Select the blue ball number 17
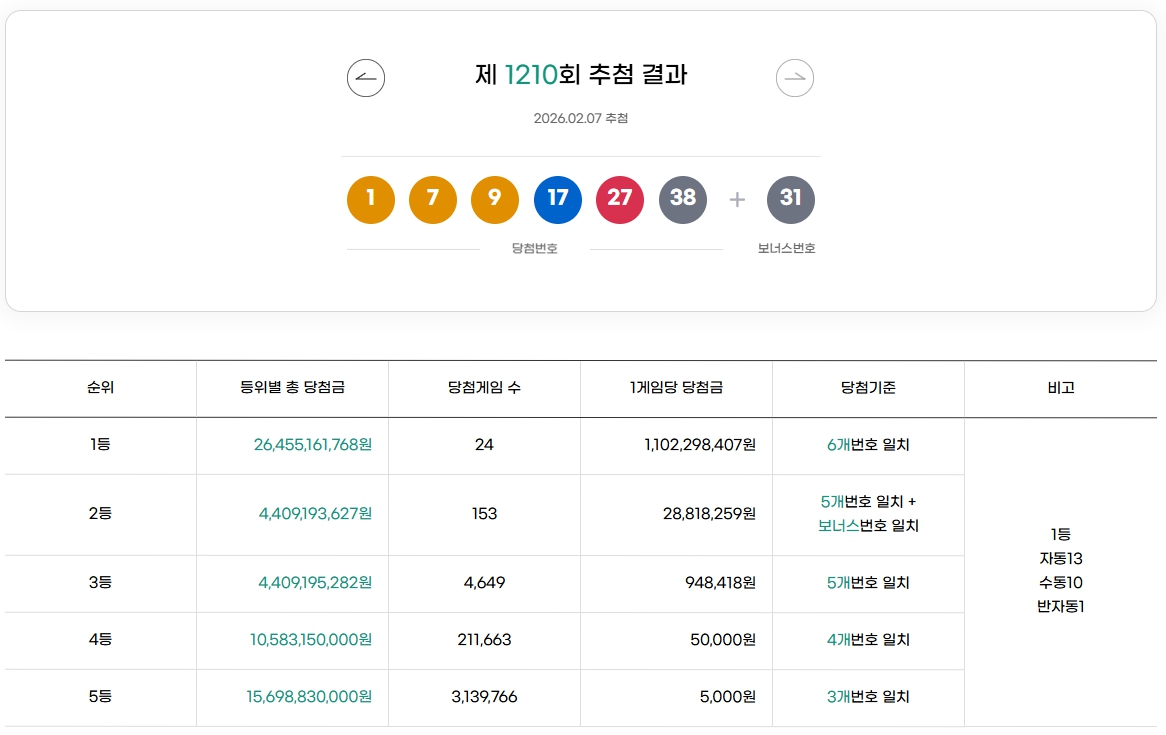 tap(557, 199)
